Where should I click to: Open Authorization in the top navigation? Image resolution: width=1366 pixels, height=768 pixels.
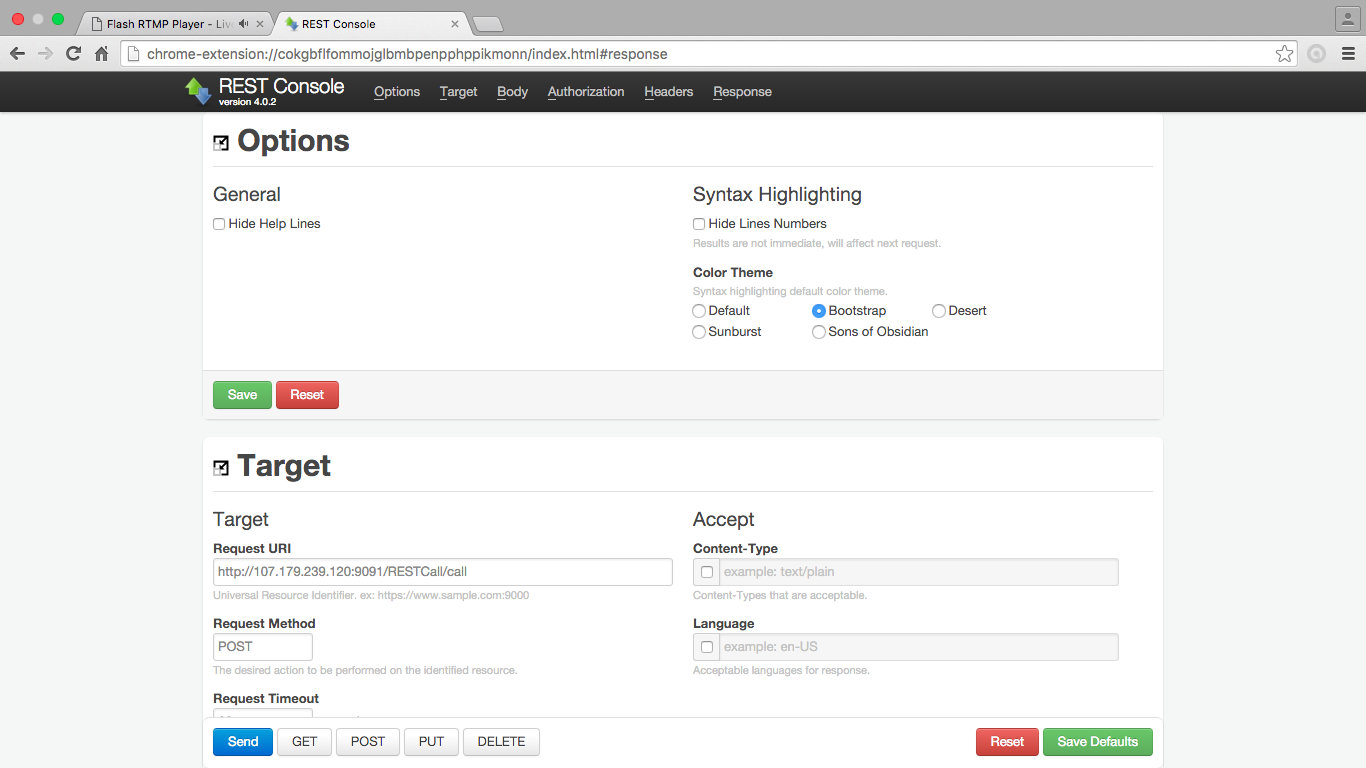[586, 92]
